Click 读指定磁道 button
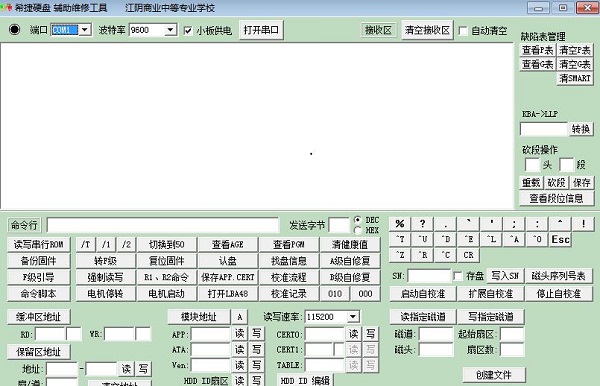Image resolution: width=600 pixels, height=386 pixels. click(x=423, y=317)
